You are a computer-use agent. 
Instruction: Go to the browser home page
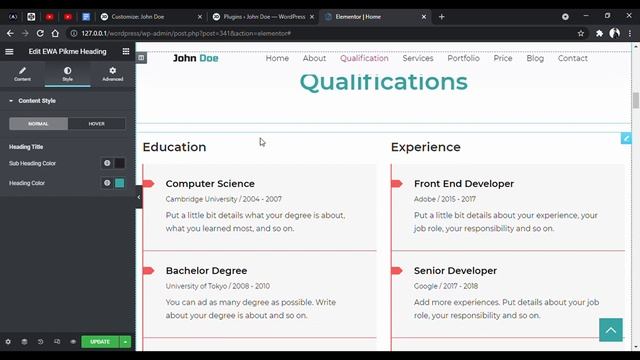click(55, 33)
